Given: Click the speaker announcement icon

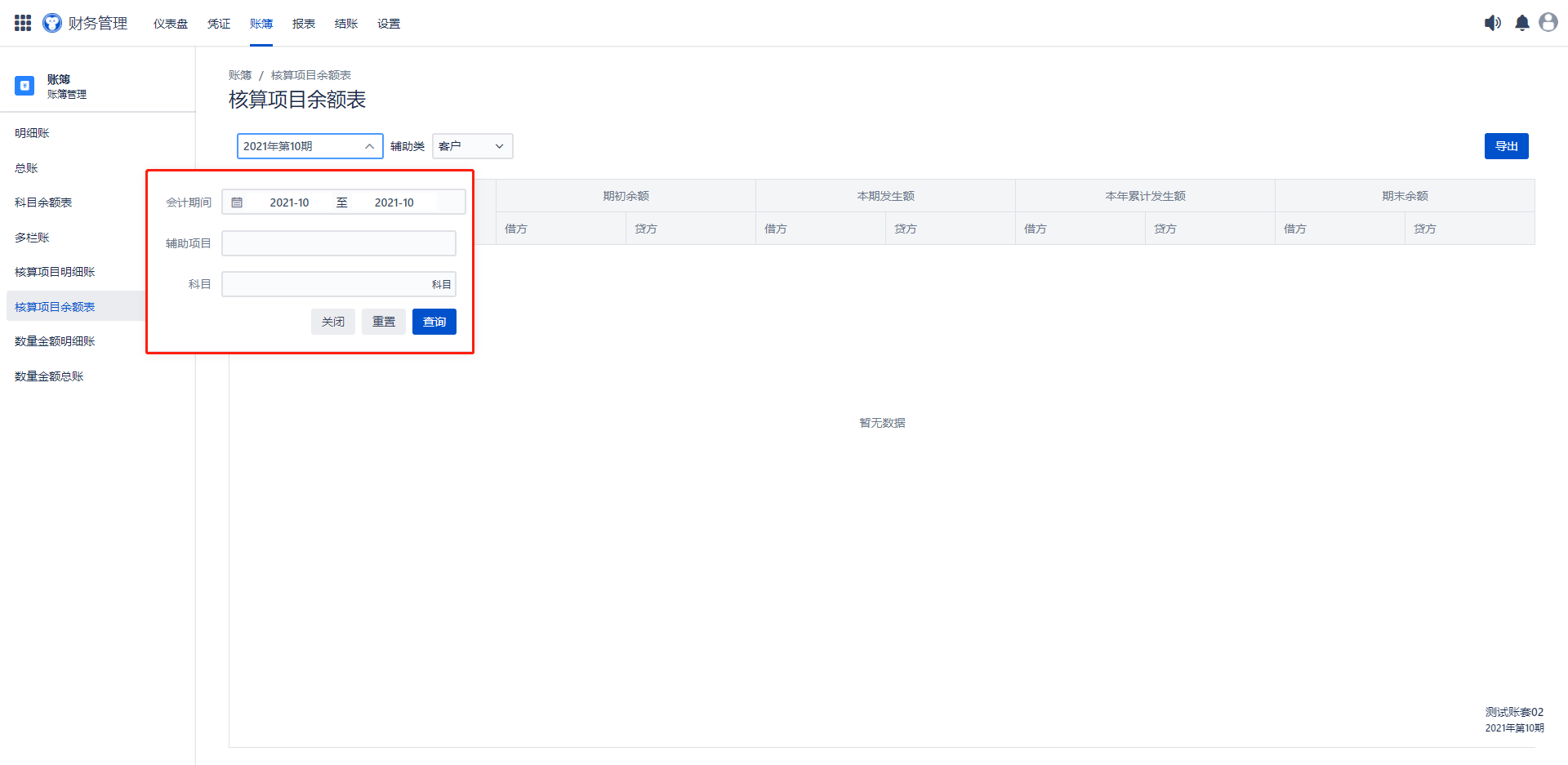Looking at the screenshot, I should pyautogui.click(x=1492, y=23).
